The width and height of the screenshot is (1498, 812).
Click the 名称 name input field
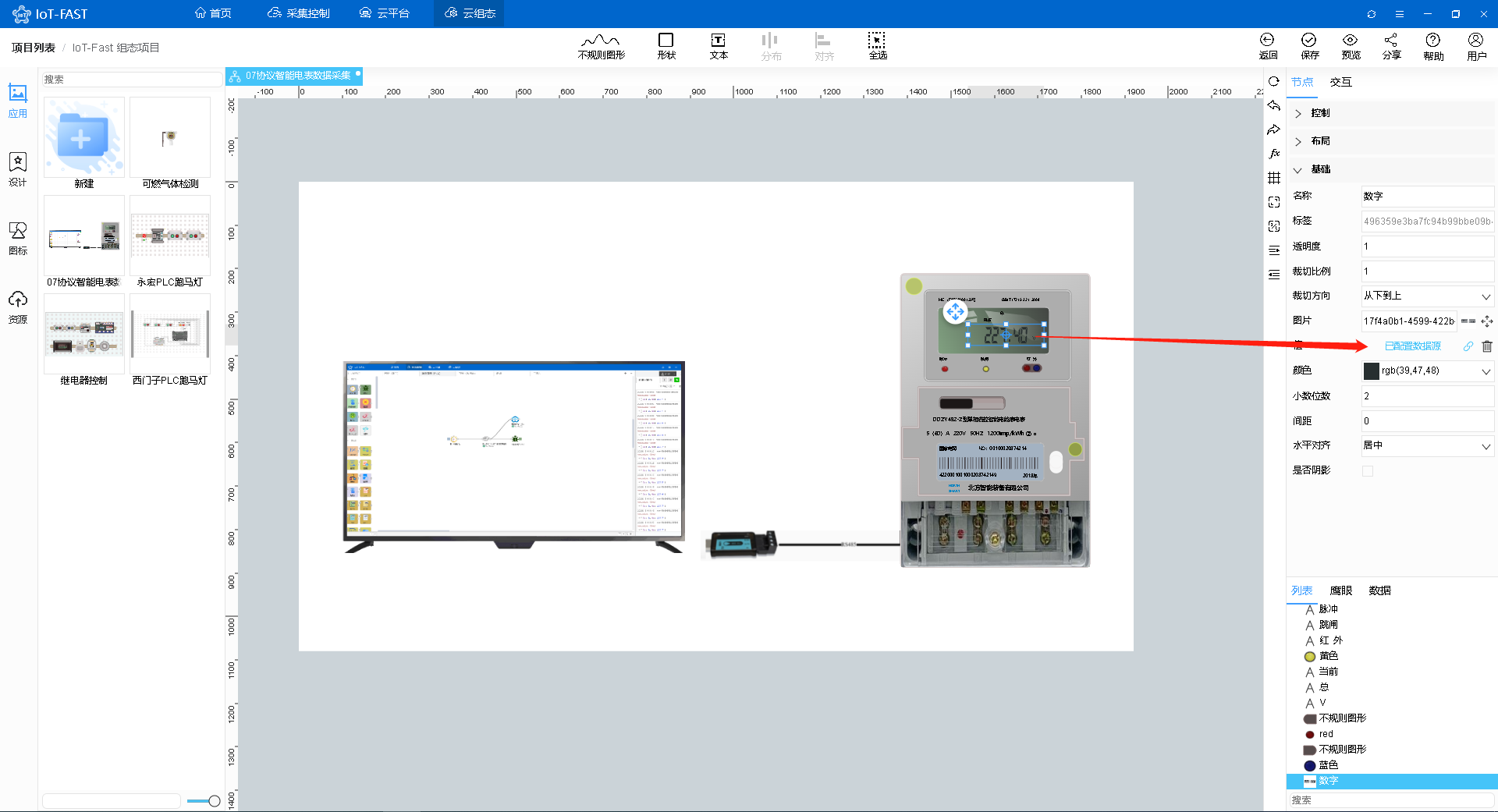(1428, 197)
